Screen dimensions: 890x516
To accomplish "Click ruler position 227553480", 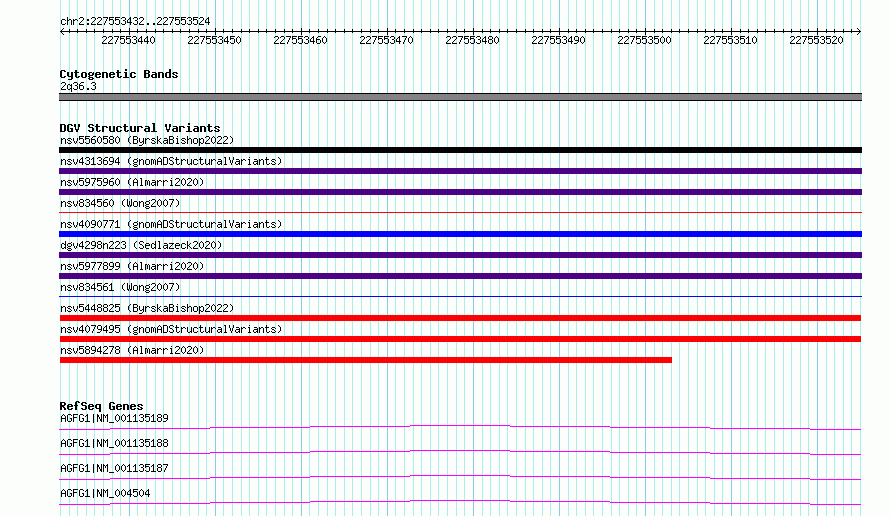I will coord(472,40).
